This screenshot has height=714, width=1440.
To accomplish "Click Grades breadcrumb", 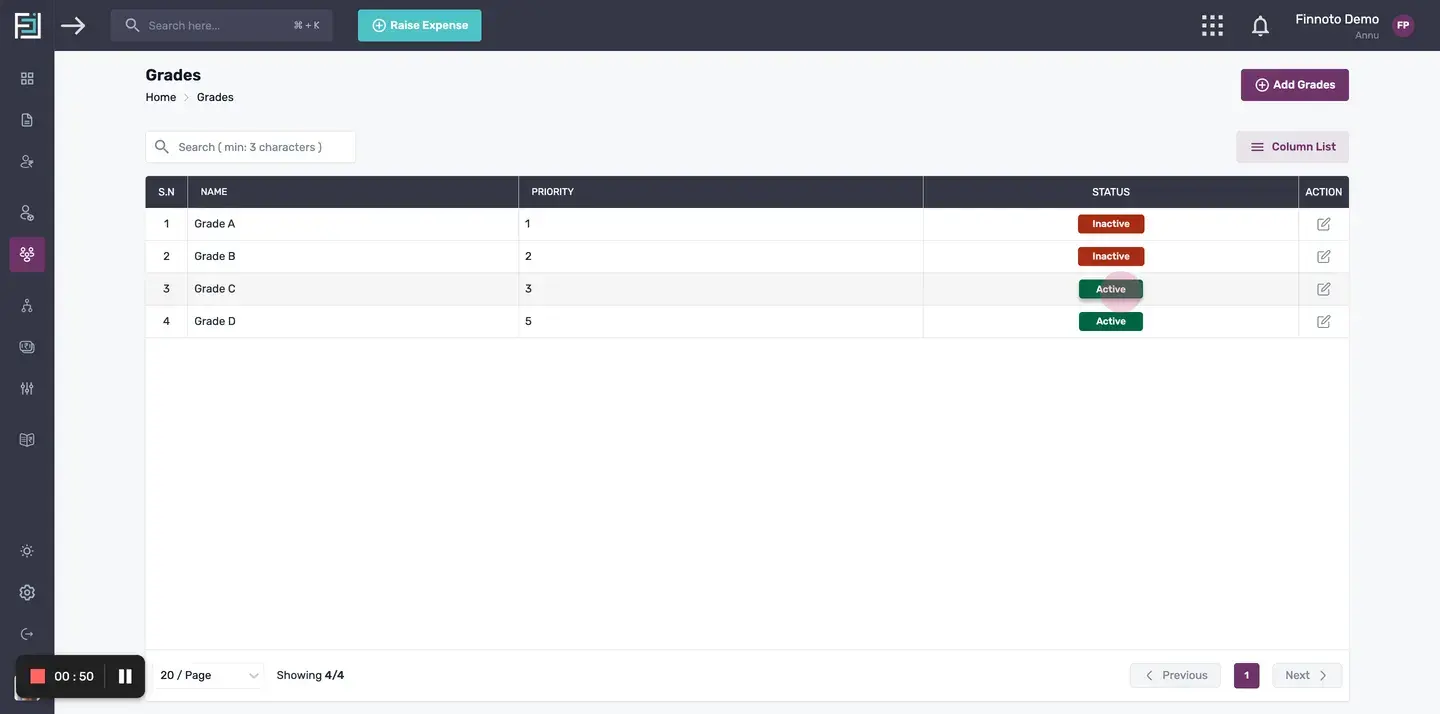I will click(215, 97).
